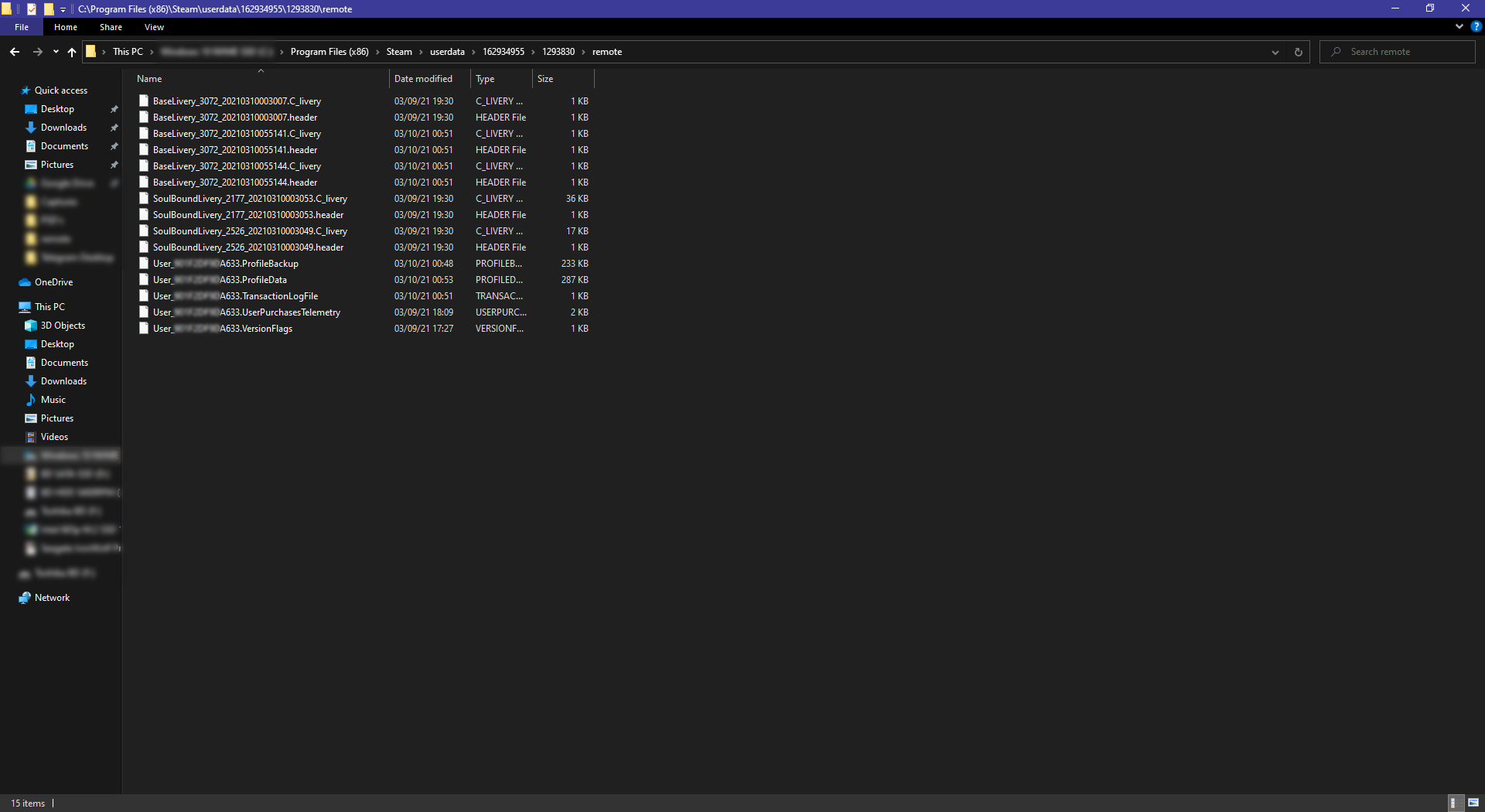Image resolution: width=1485 pixels, height=812 pixels.
Task: Go up one folder level
Action: pyautogui.click(x=72, y=52)
